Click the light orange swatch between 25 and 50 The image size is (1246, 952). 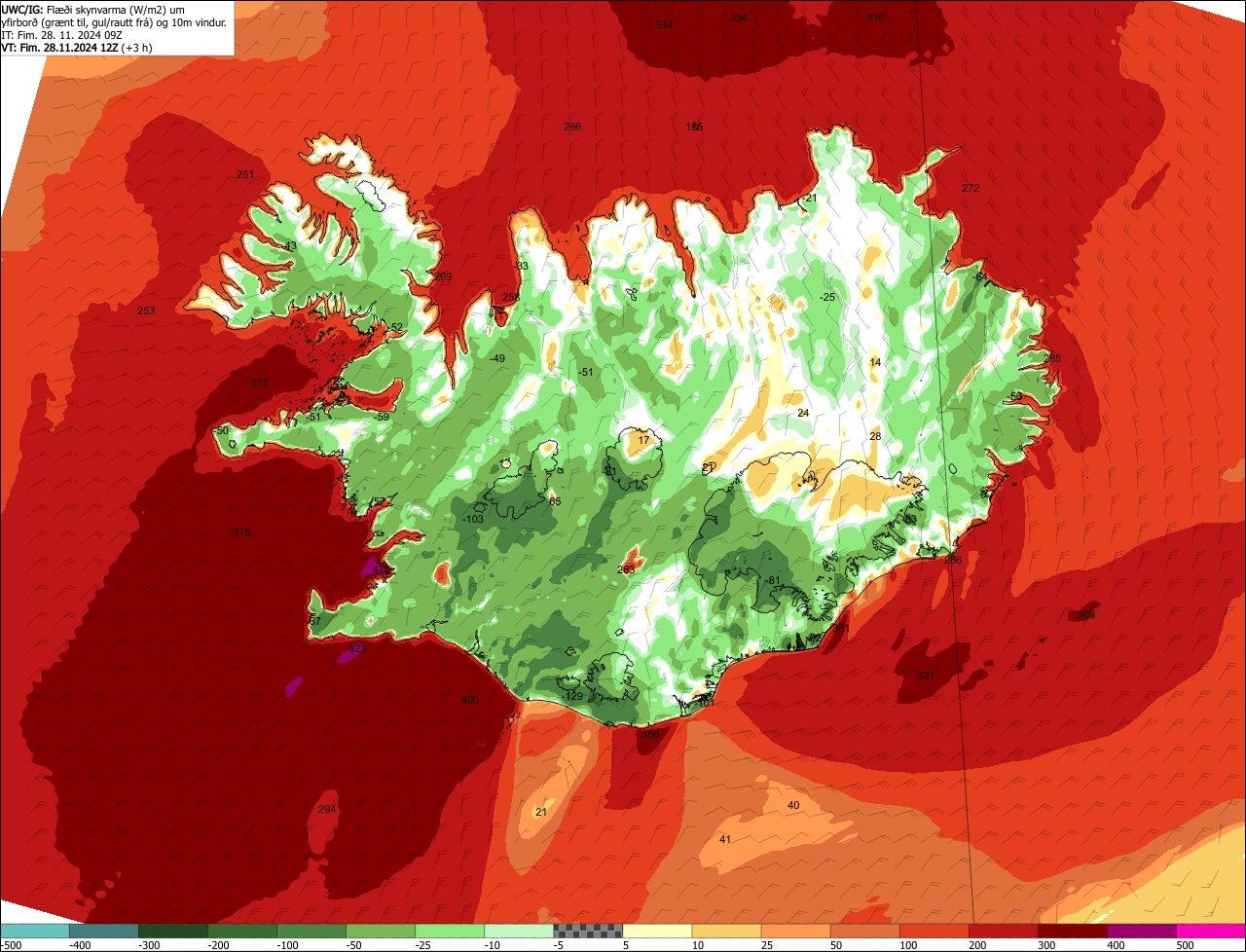pyautogui.click(x=795, y=931)
